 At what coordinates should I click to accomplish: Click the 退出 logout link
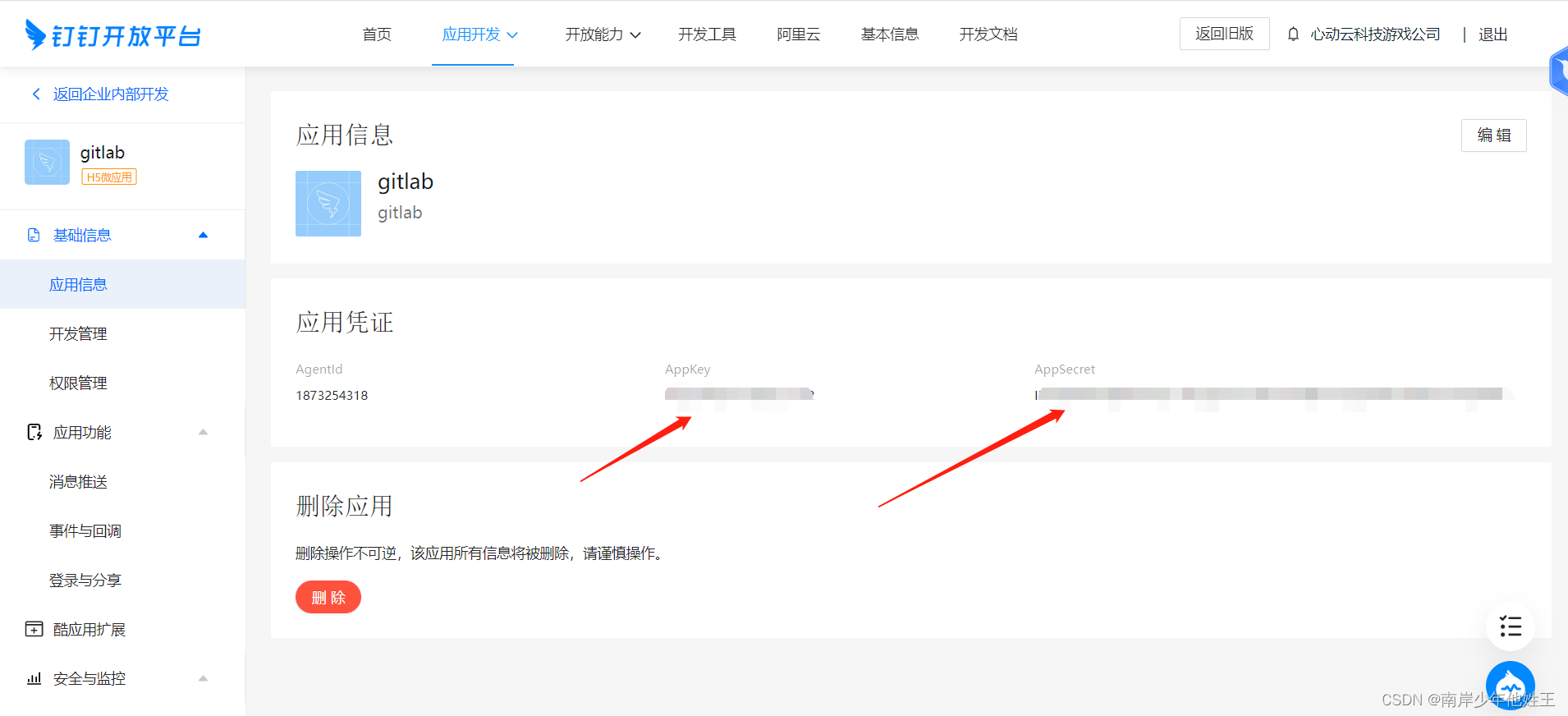click(1492, 34)
